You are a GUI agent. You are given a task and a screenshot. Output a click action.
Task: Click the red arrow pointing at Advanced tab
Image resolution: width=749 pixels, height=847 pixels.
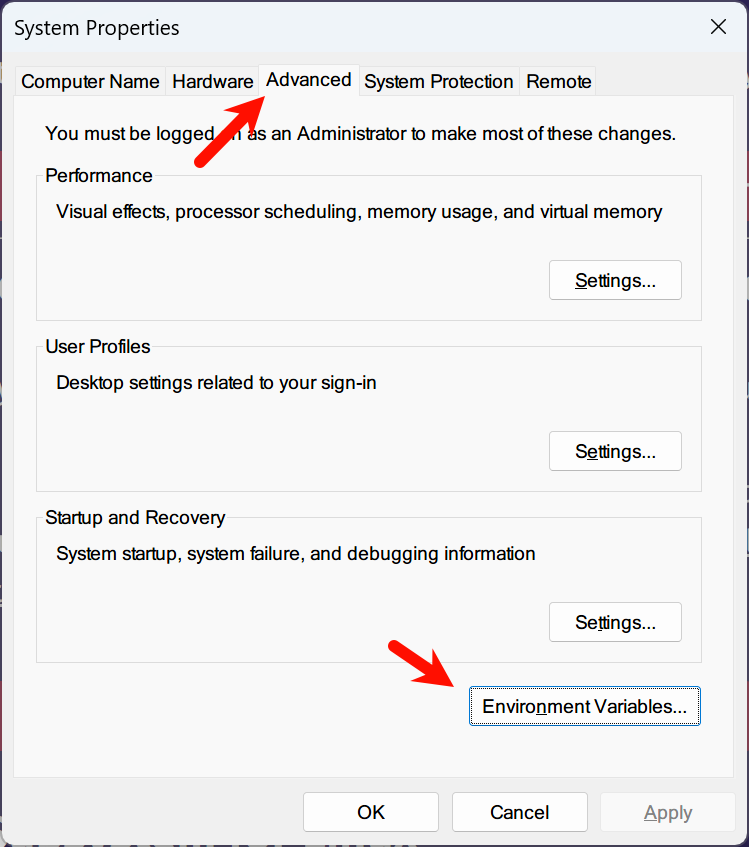coord(230,130)
